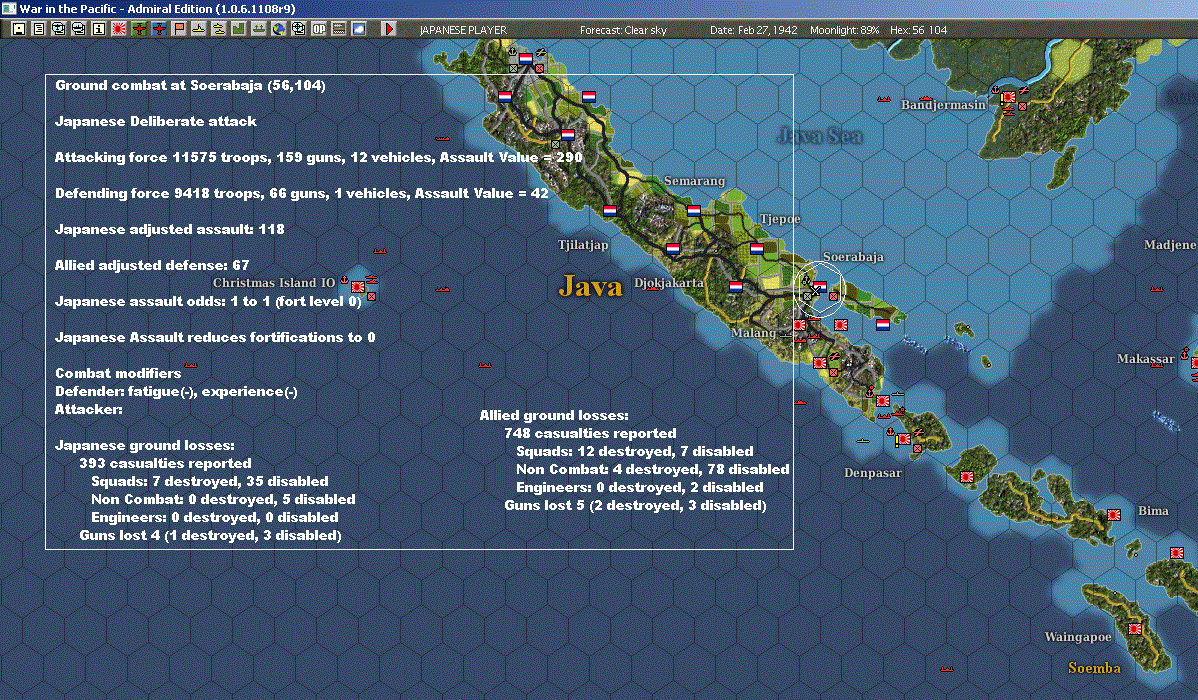The height and width of the screenshot is (700, 1198).
Task: Click the ship with up-arrows toolbar icon
Action: click(258, 29)
